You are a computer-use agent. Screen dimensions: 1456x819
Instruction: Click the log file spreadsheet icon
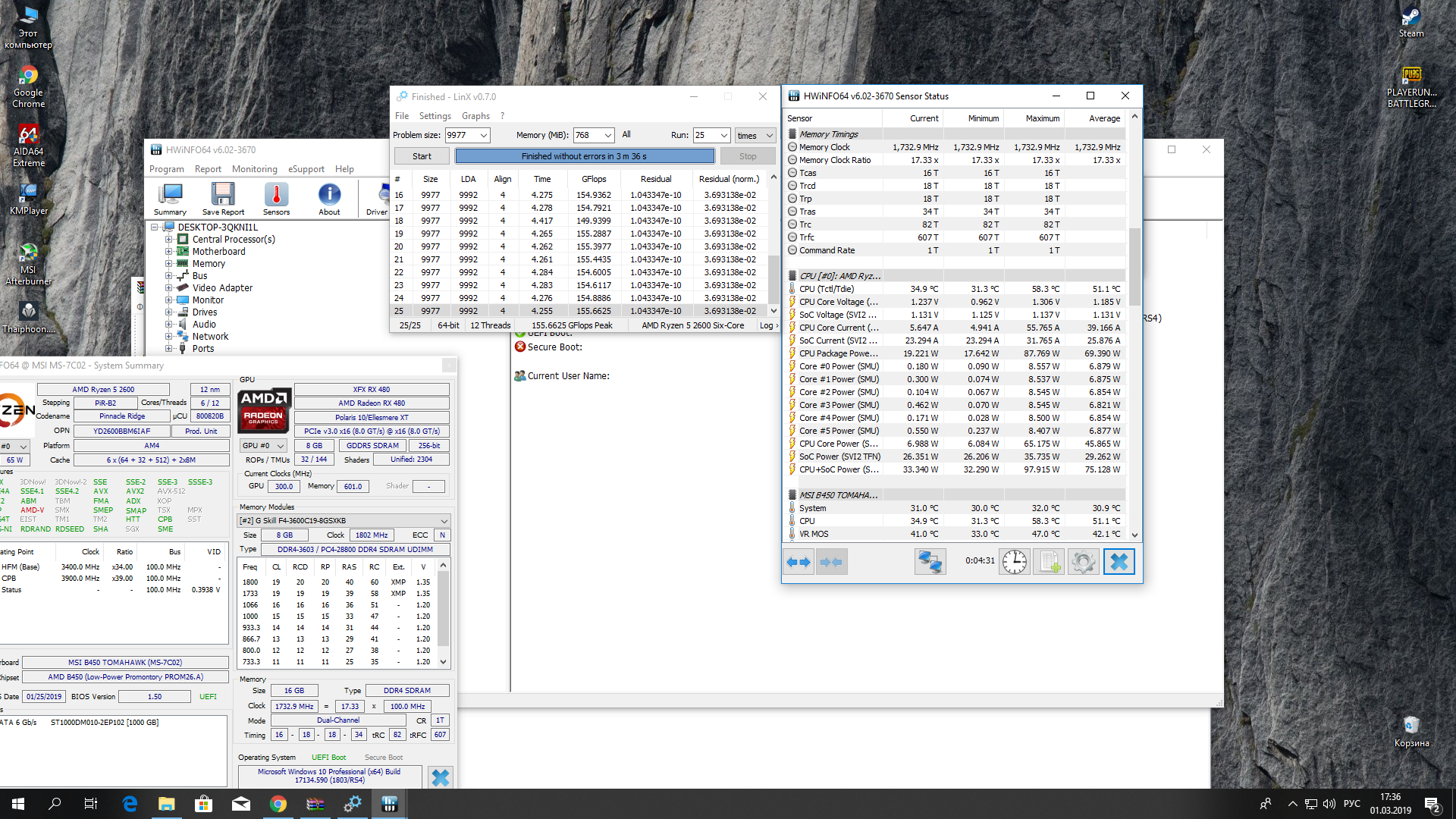pos(1049,562)
